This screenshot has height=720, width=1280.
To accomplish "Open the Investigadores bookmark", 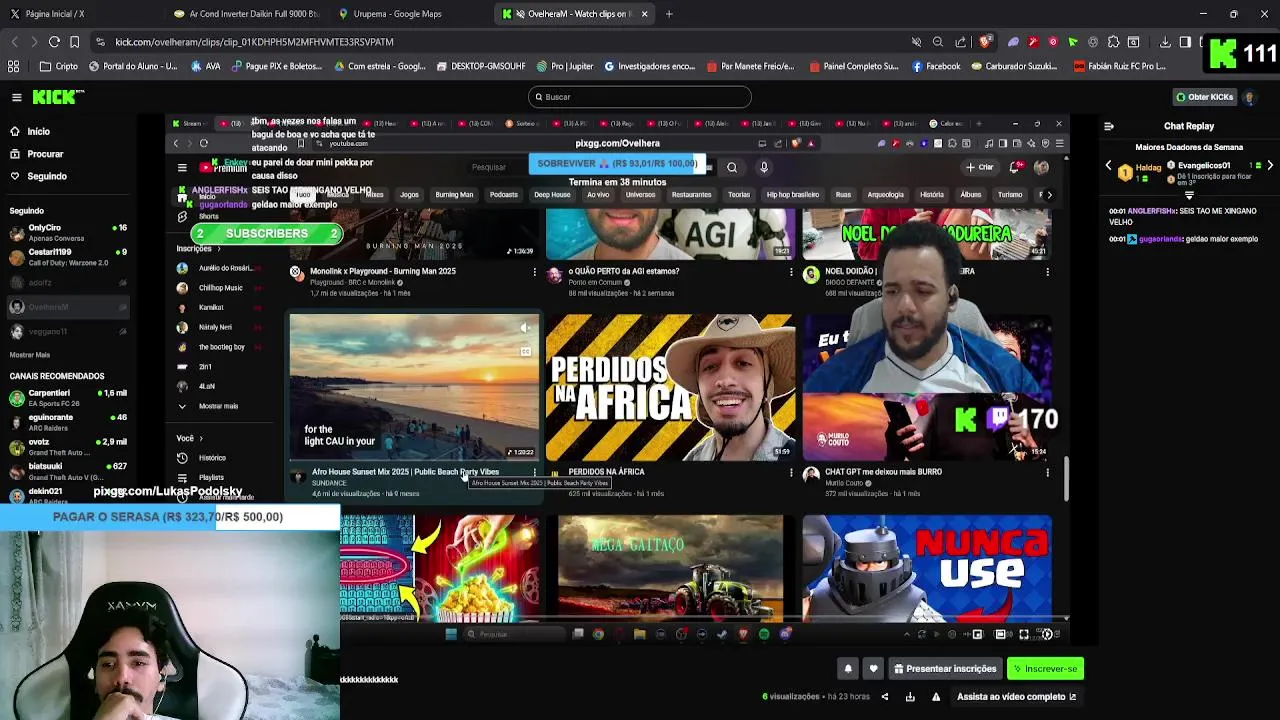I will point(650,67).
